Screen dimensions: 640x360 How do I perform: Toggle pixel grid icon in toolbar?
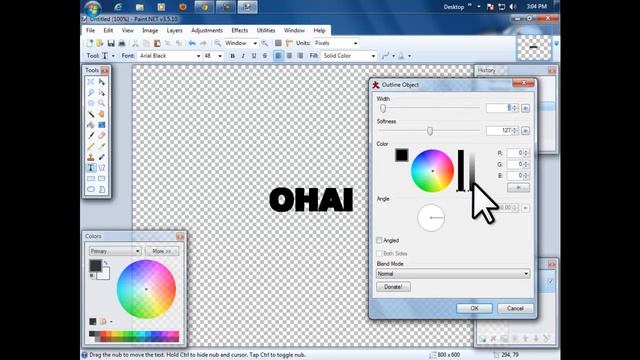click(x=278, y=43)
